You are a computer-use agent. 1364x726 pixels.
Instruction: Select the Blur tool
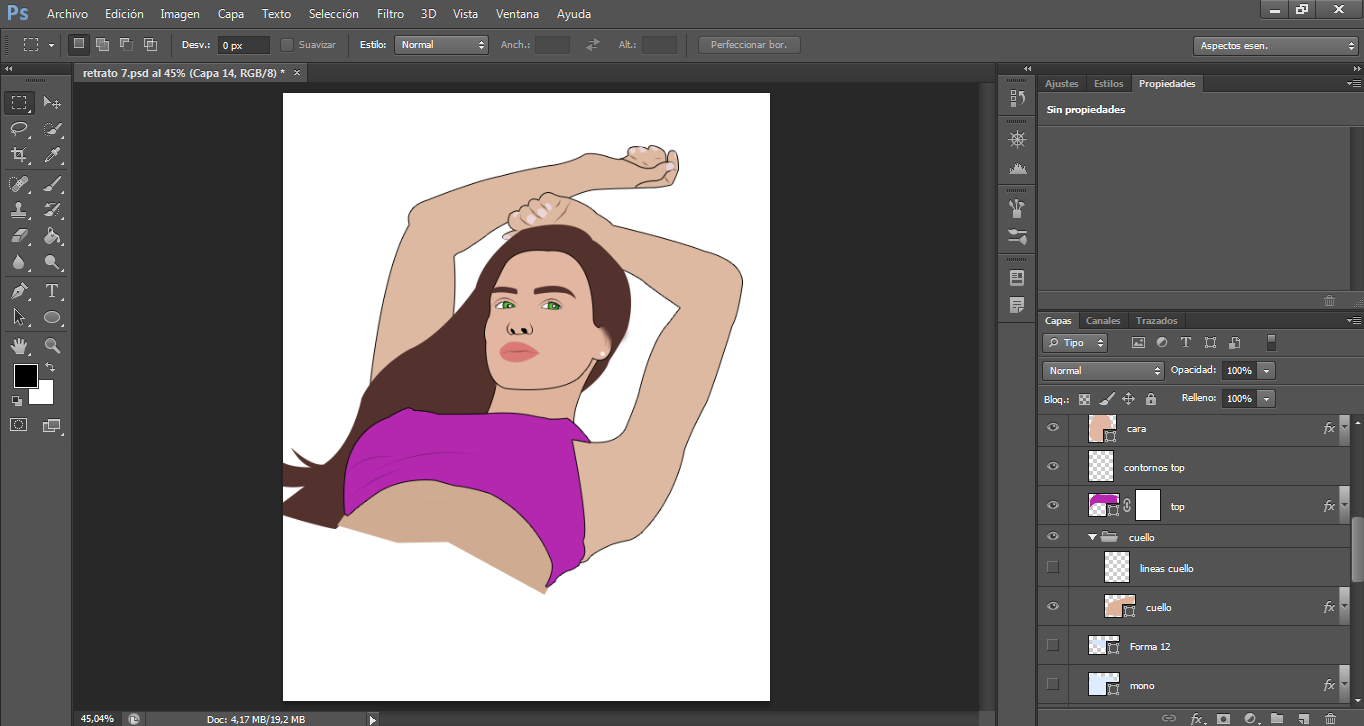pos(19,263)
